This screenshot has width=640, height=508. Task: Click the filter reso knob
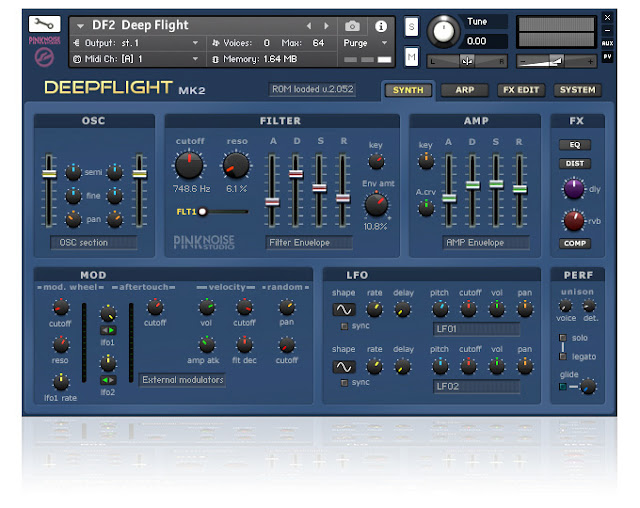tap(236, 165)
